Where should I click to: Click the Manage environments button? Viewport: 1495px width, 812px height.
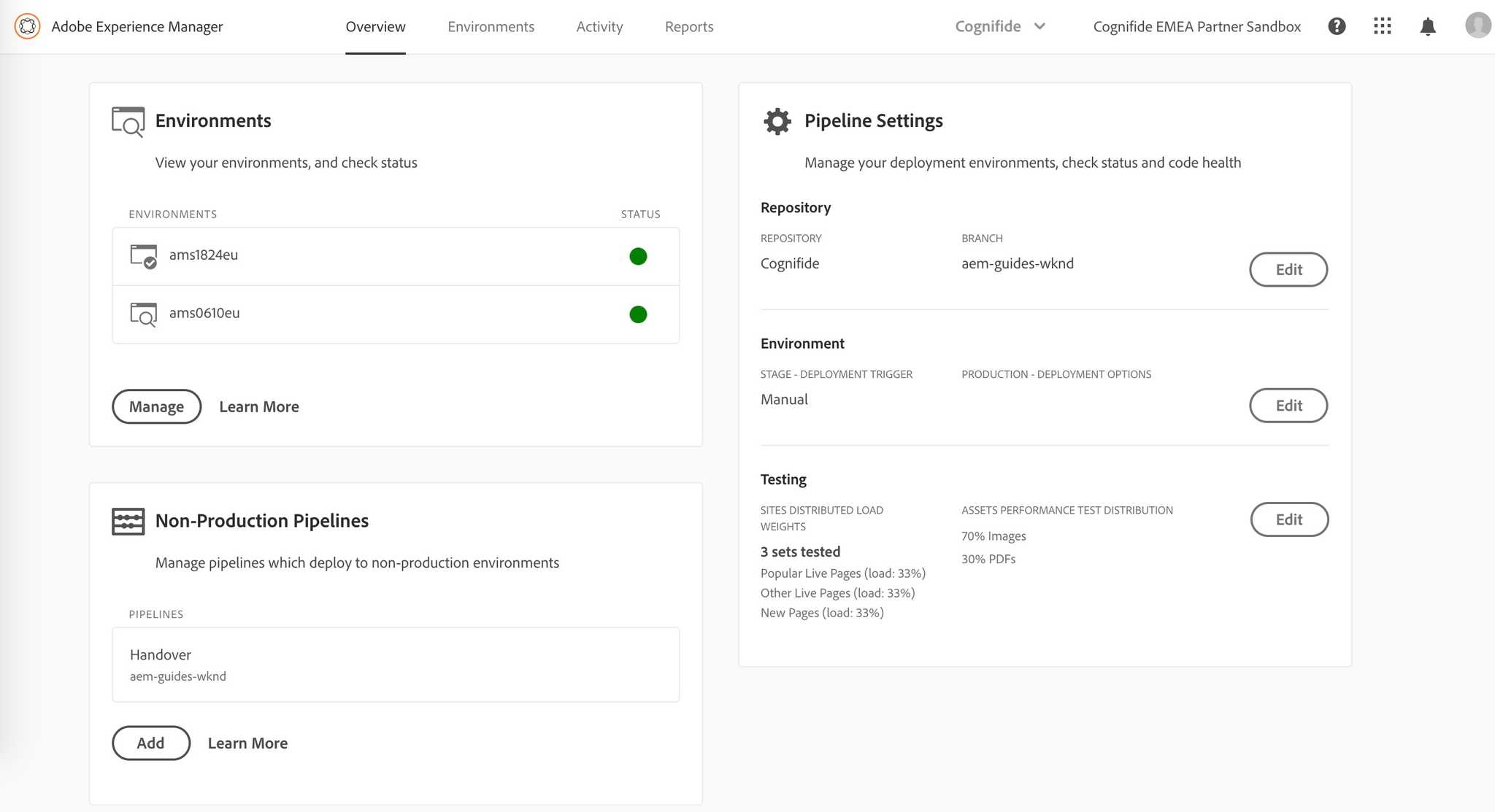click(x=156, y=406)
